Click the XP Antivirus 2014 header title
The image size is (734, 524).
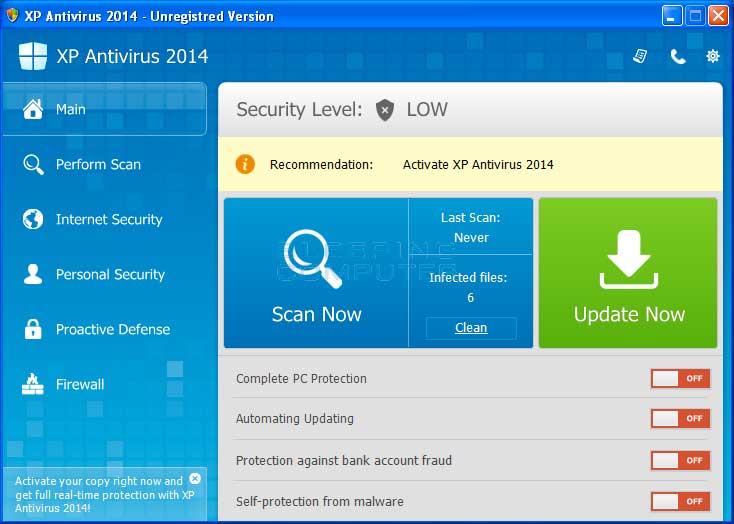coord(132,56)
